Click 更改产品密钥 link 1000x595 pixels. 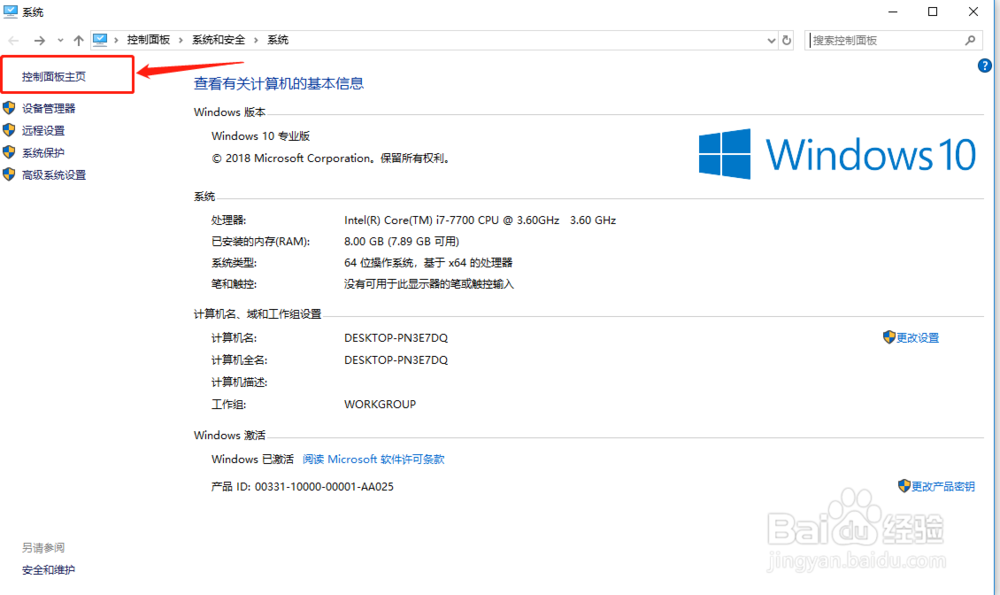tap(943, 487)
